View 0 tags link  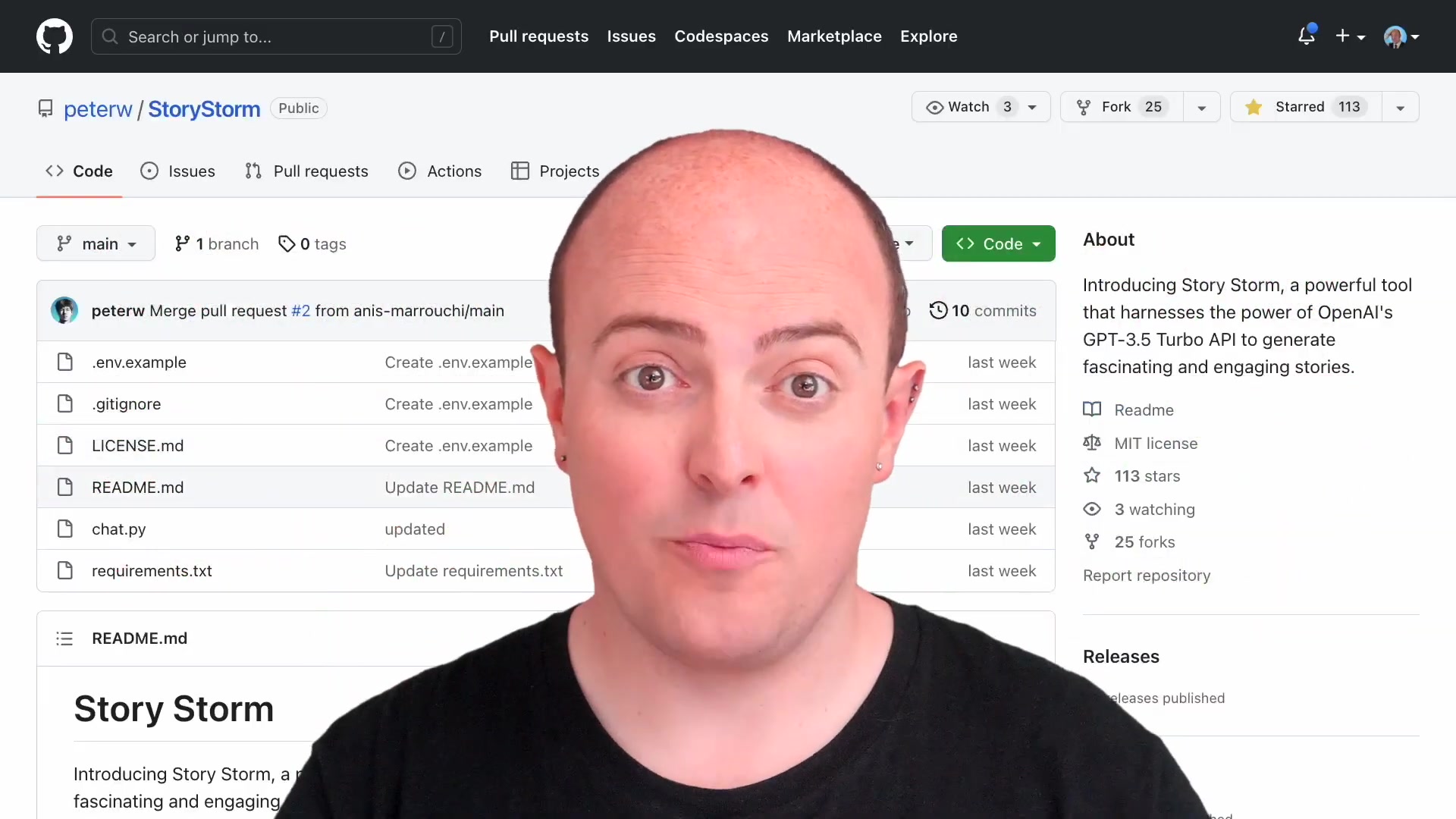coord(312,243)
